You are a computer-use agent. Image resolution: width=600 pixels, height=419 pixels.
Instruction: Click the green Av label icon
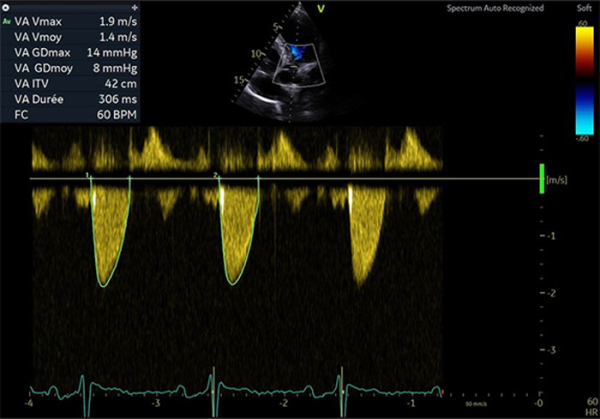tap(9, 20)
